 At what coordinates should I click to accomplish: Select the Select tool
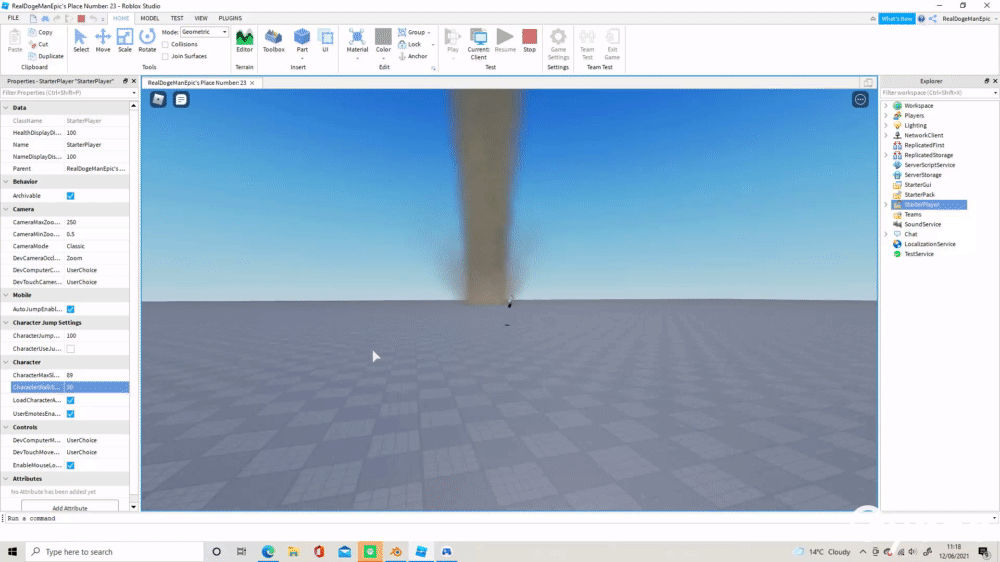click(80, 41)
